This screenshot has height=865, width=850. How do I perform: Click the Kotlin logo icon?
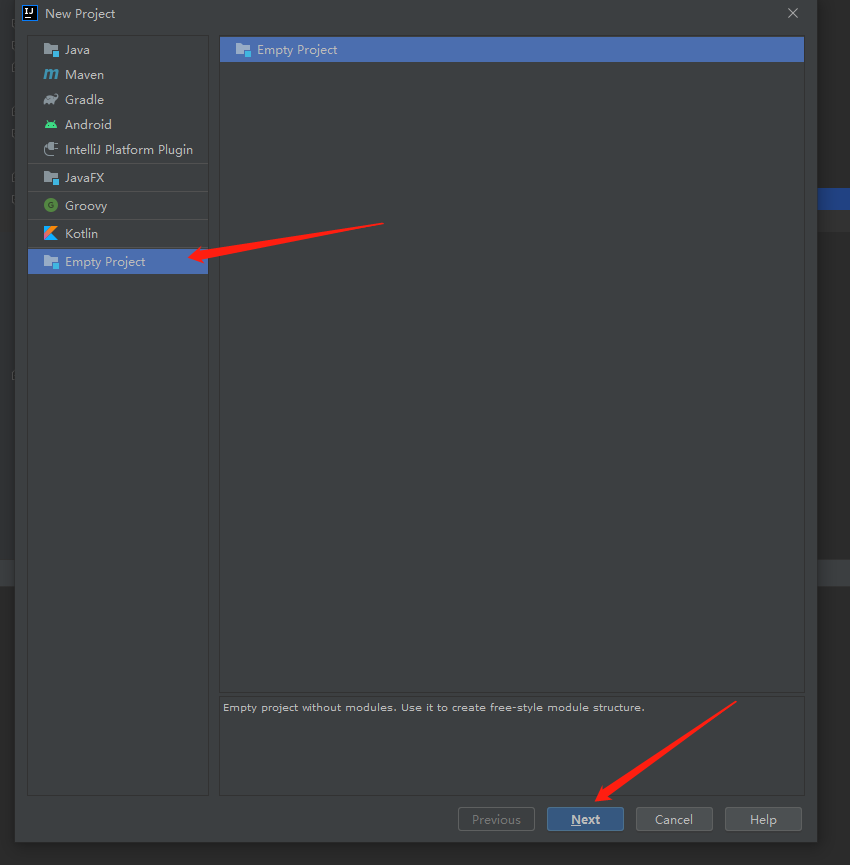click(x=51, y=233)
